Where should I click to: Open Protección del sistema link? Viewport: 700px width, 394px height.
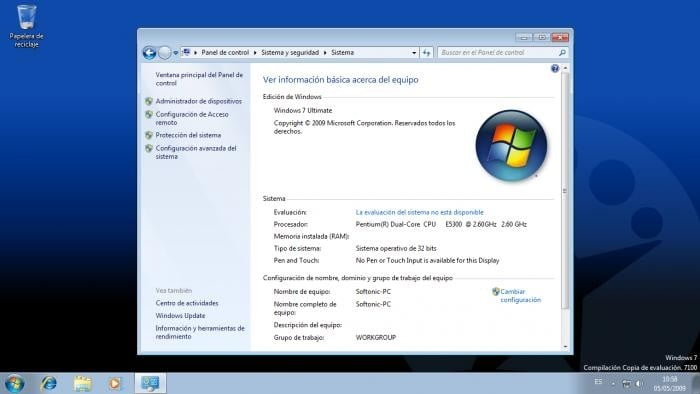188,135
